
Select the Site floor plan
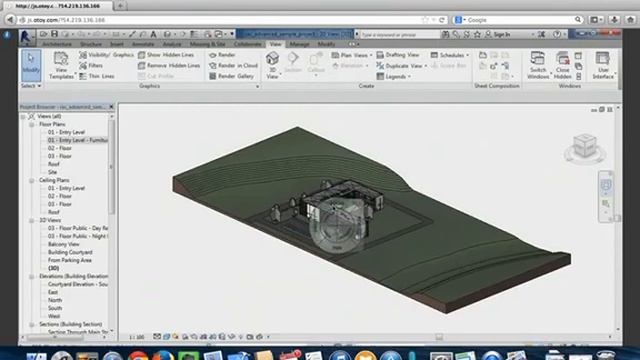pyautogui.click(x=52, y=172)
